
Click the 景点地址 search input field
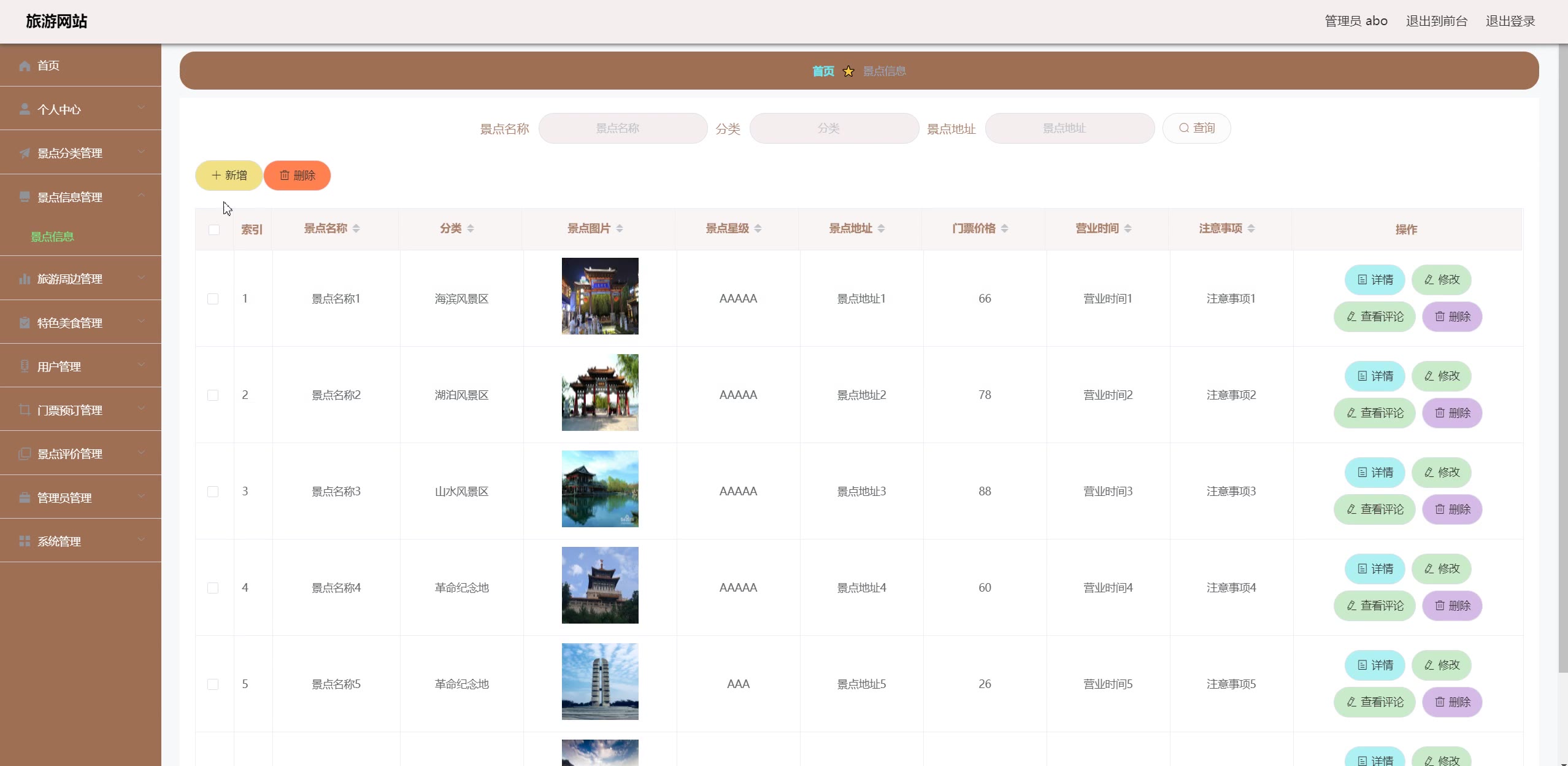pos(1070,128)
